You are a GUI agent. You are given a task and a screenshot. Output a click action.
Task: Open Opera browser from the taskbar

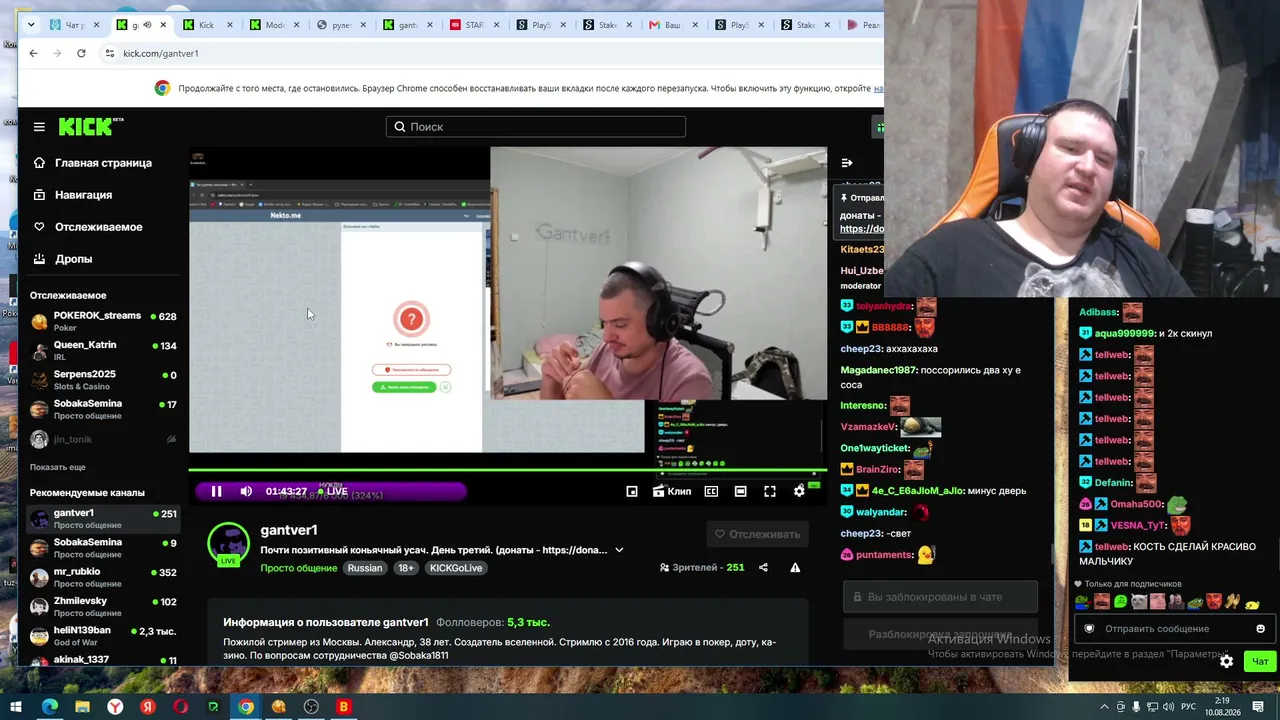coord(180,707)
